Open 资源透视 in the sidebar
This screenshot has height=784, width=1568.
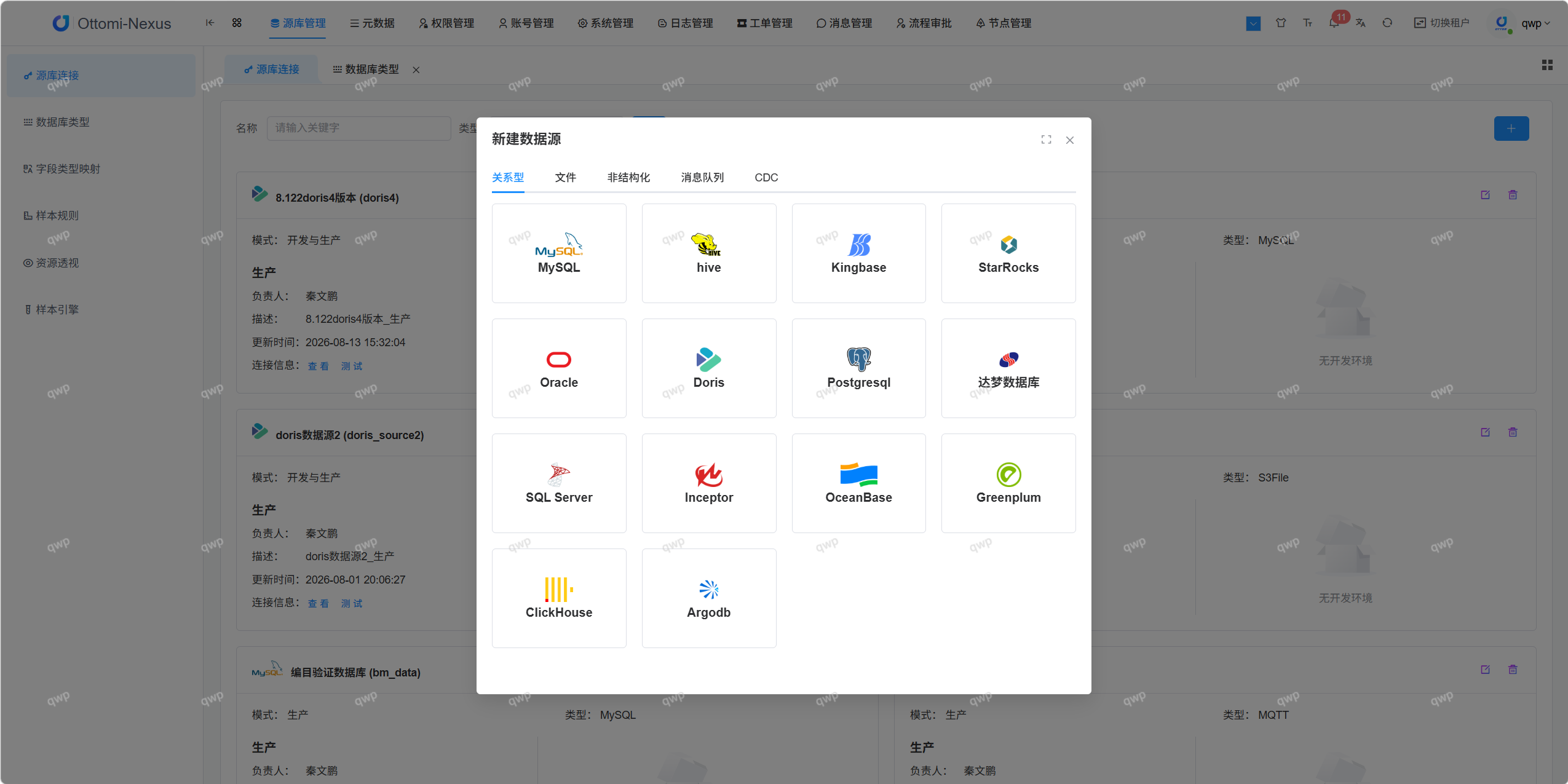coord(101,263)
